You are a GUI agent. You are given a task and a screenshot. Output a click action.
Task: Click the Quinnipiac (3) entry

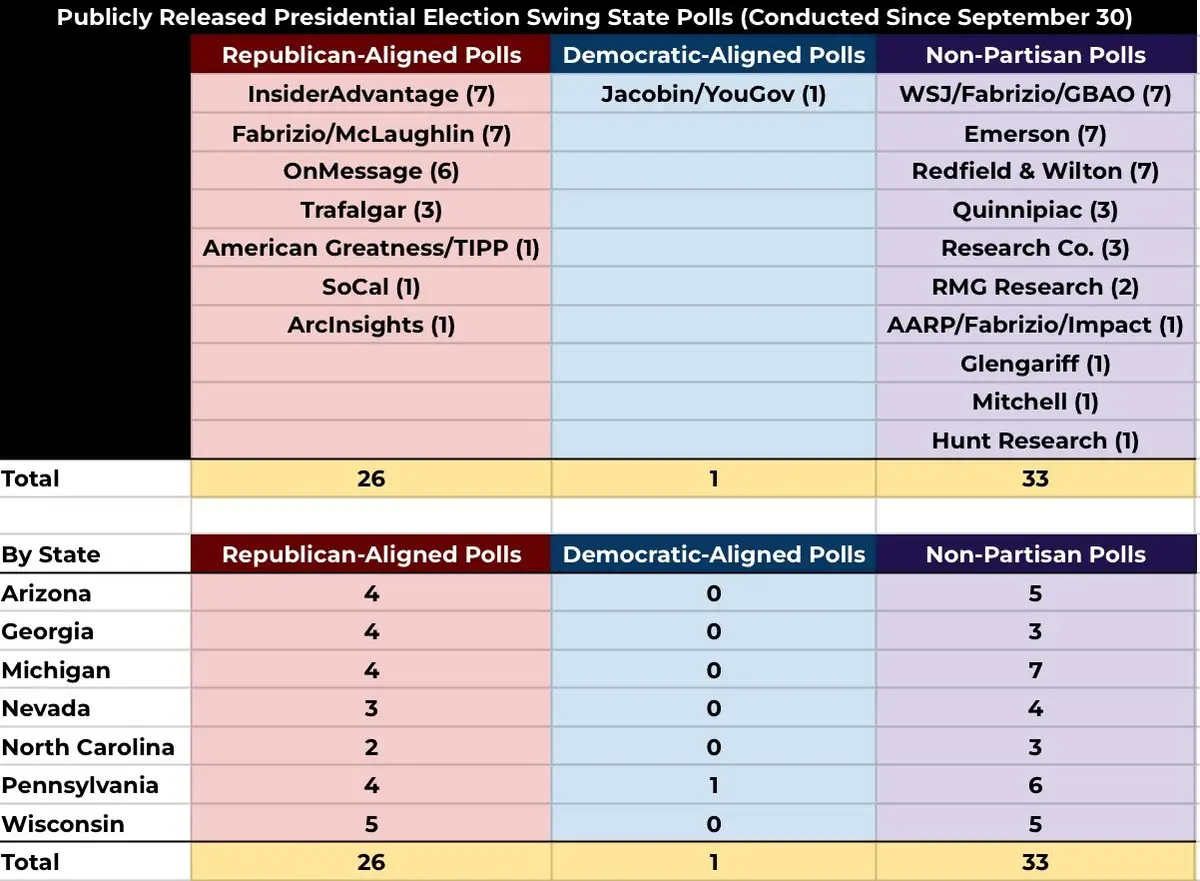[1035, 210]
